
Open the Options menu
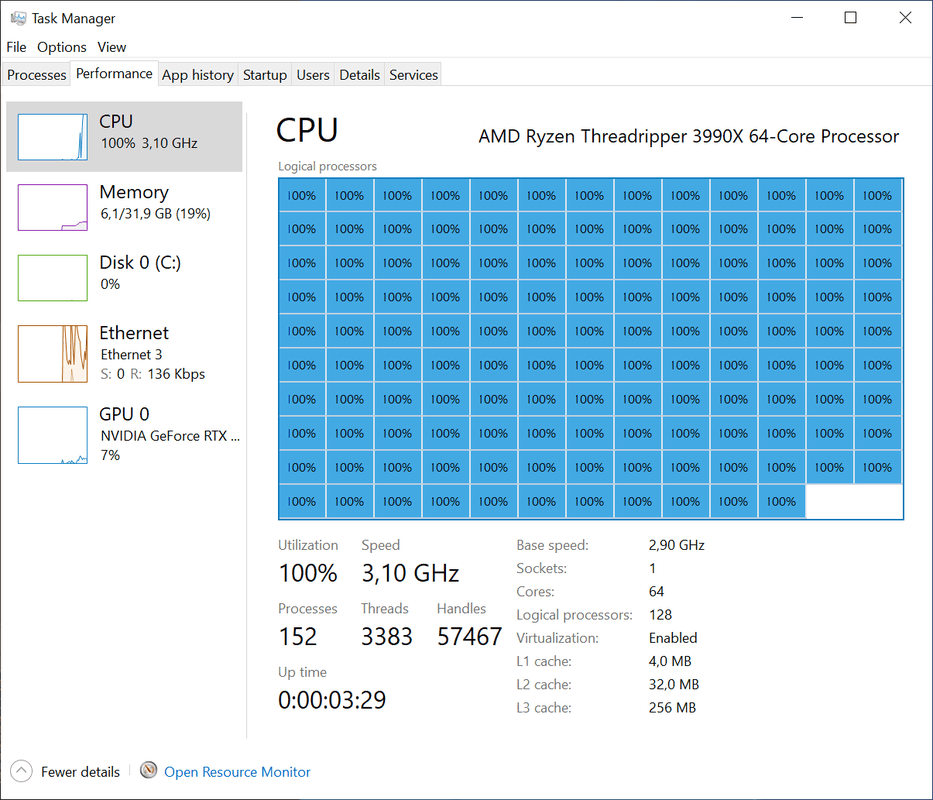pos(61,47)
